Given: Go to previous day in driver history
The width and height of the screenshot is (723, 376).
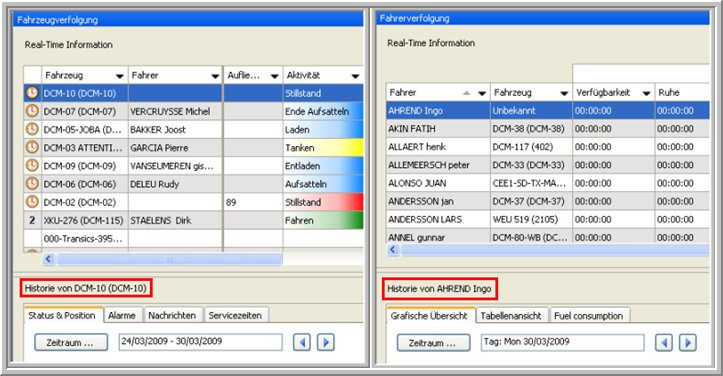Looking at the screenshot, I should (x=664, y=343).
